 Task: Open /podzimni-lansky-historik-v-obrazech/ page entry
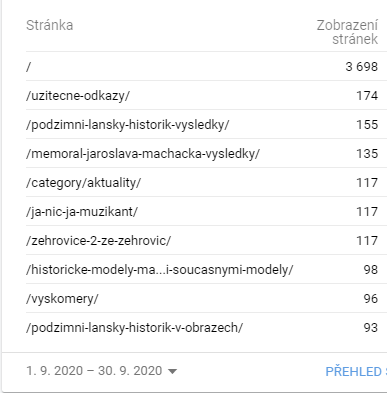click(x=135, y=328)
